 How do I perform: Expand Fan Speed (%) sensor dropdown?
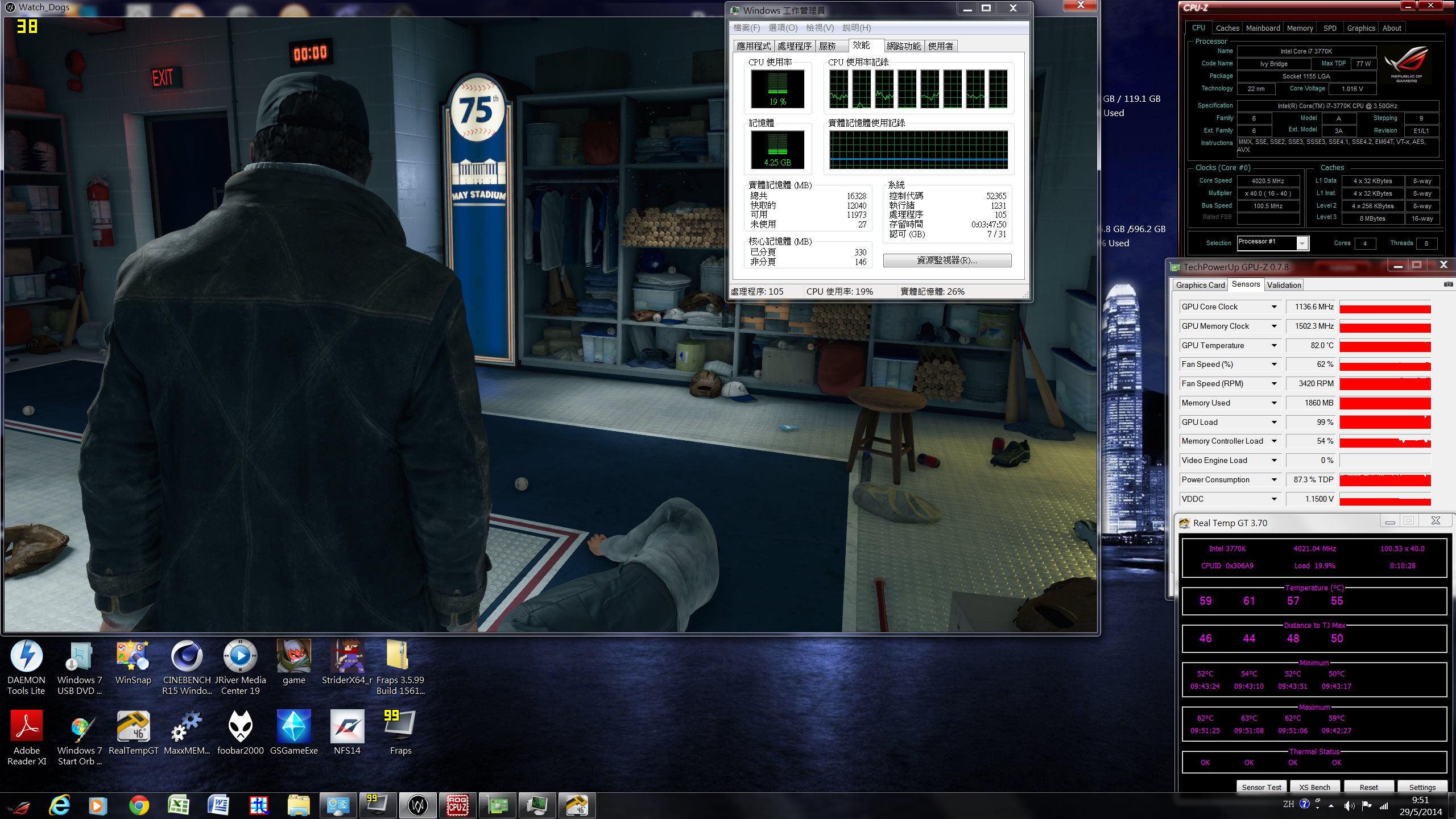(x=1274, y=365)
